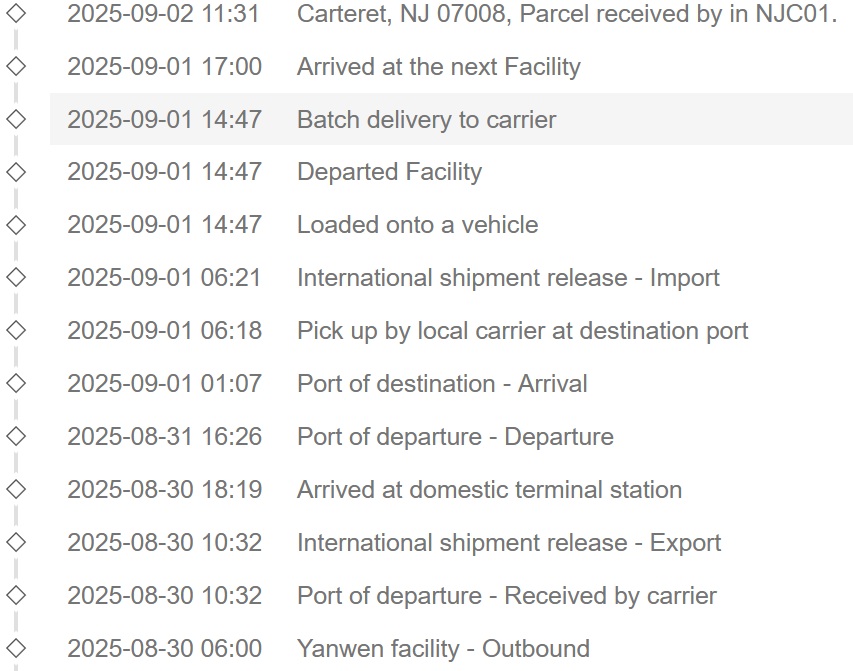The width and height of the screenshot is (853, 671).
Task: Click diamond marker for Yanwen facility Outbound
Action: 16,648
